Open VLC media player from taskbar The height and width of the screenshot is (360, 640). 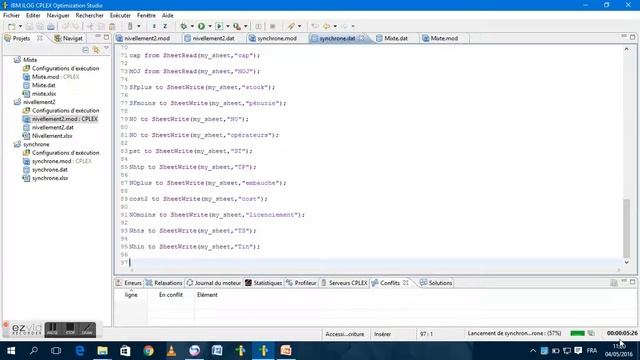pyautogui.click(x=171, y=351)
